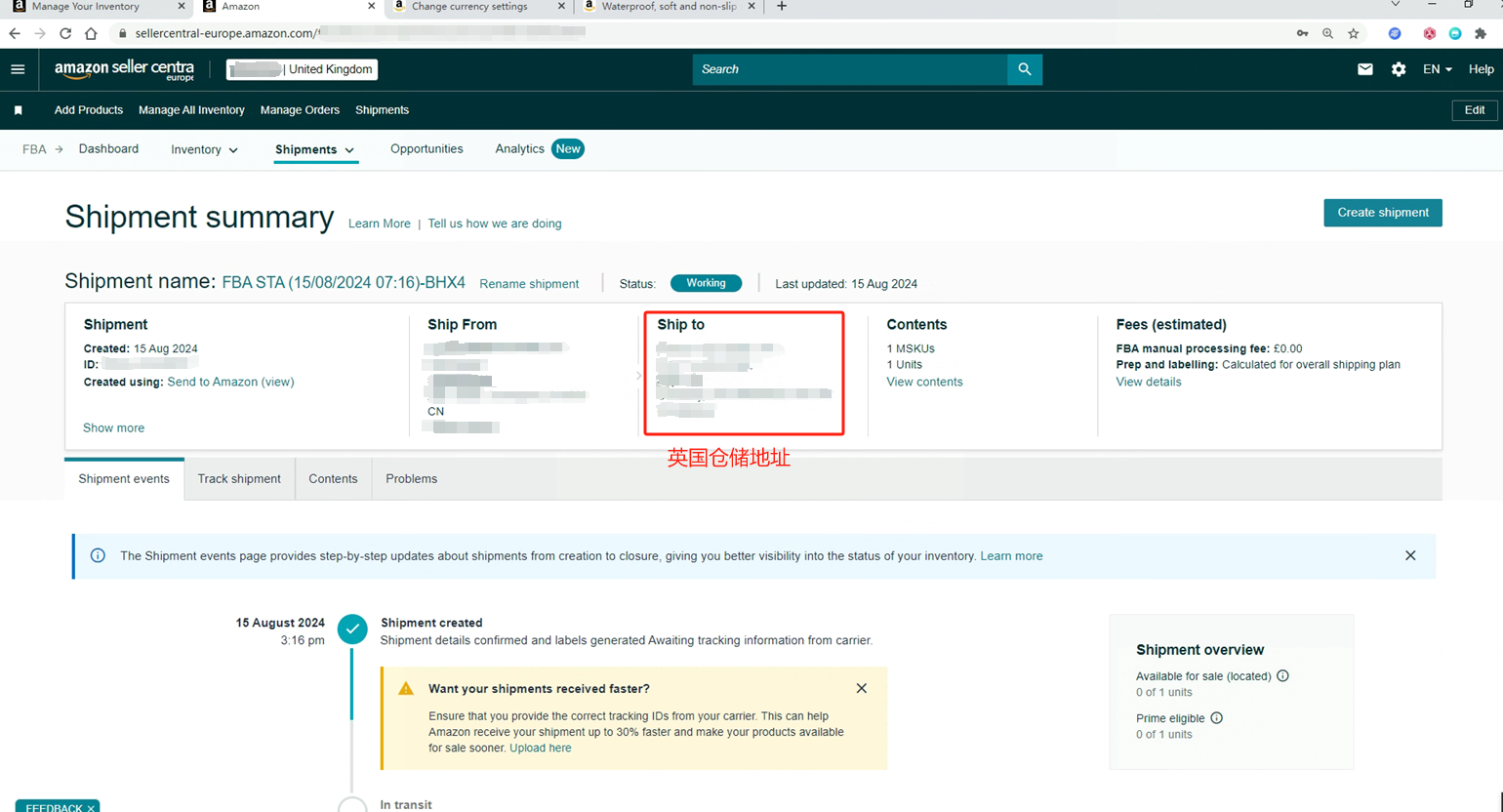This screenshot has width=1503, height=812.
Task: Open the messages envelope icon
Action: (x=1365, y=69)
